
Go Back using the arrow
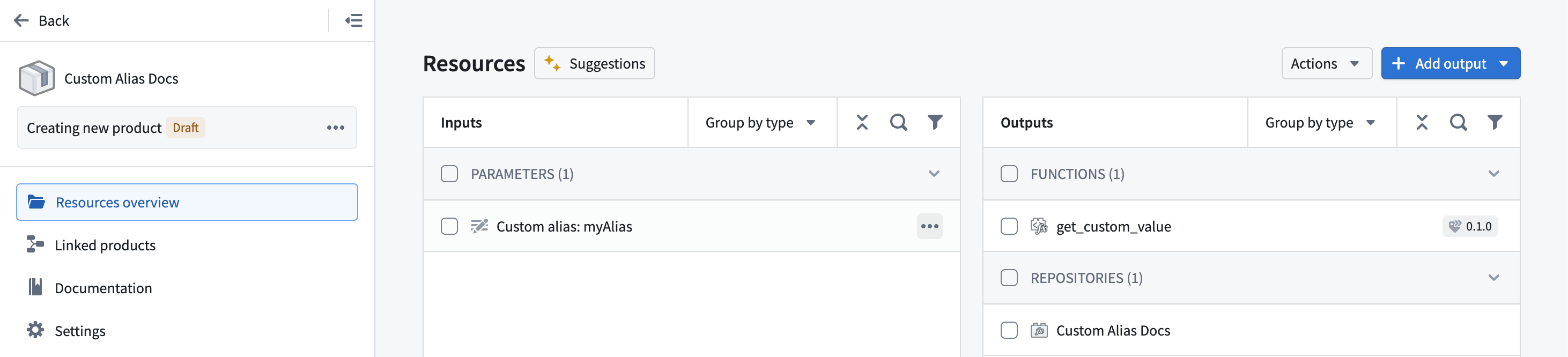(21, 20)
